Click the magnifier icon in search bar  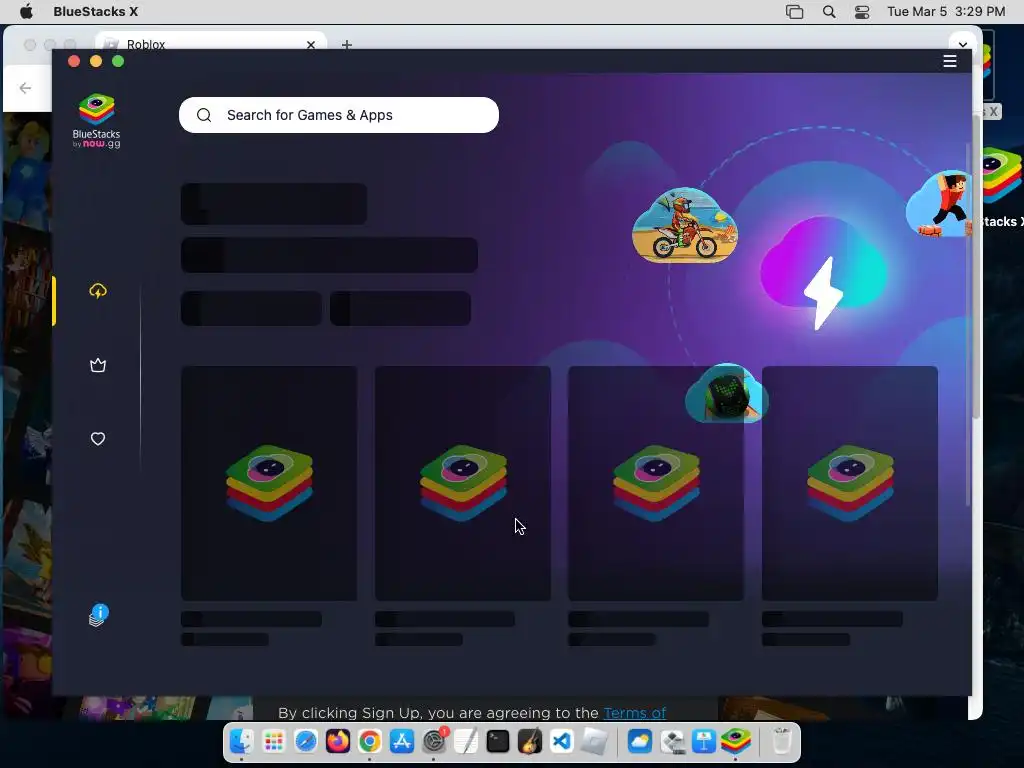click(204, 115)
